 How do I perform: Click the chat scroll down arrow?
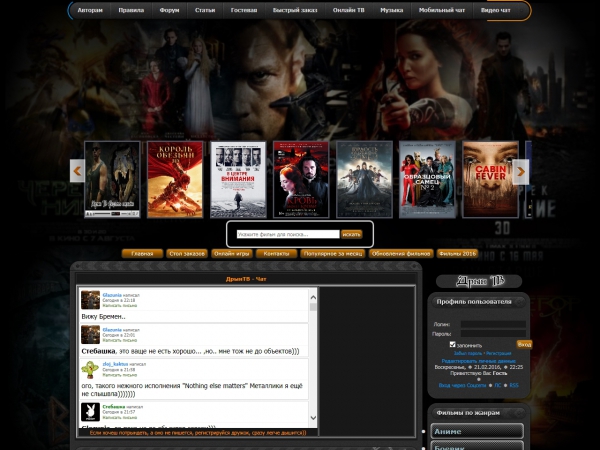click(x=313, y=417)
